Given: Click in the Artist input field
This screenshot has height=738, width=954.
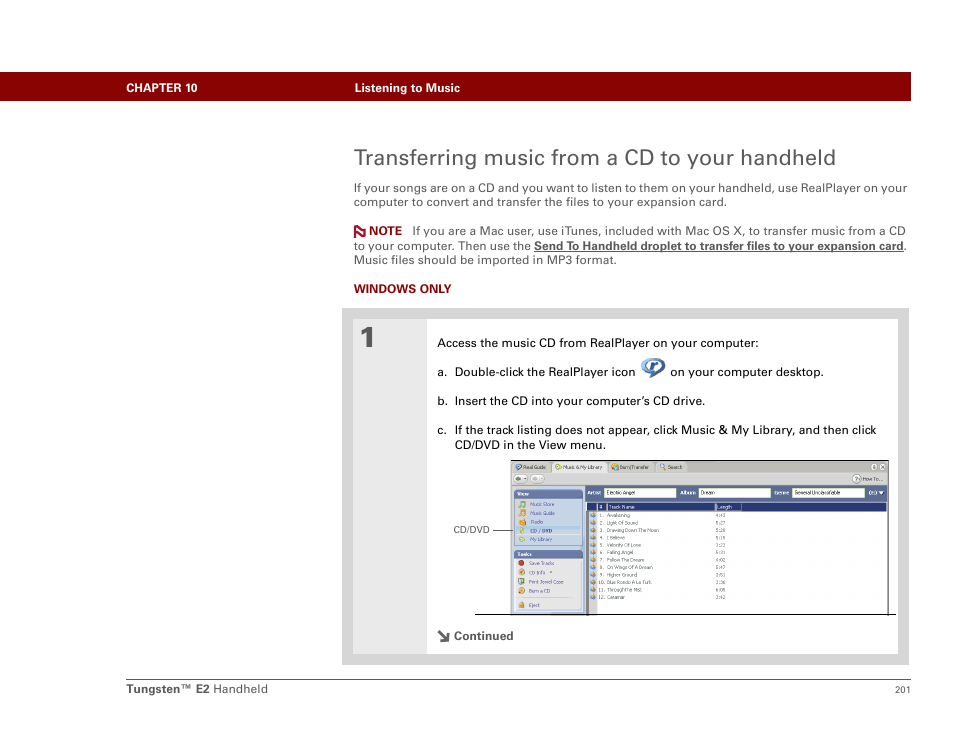Looking at the screenshot, I should (x=640, y=493).
